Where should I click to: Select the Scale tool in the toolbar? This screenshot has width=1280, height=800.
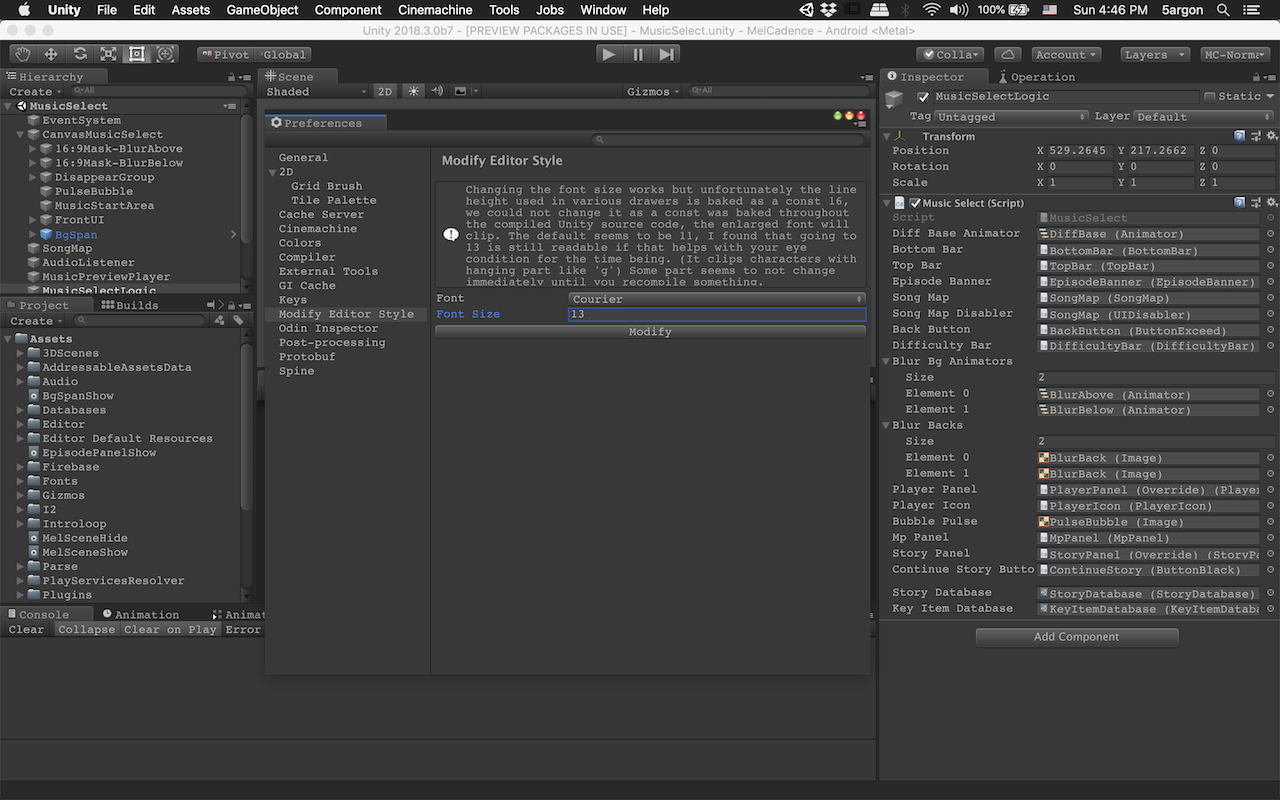(108, 54)
